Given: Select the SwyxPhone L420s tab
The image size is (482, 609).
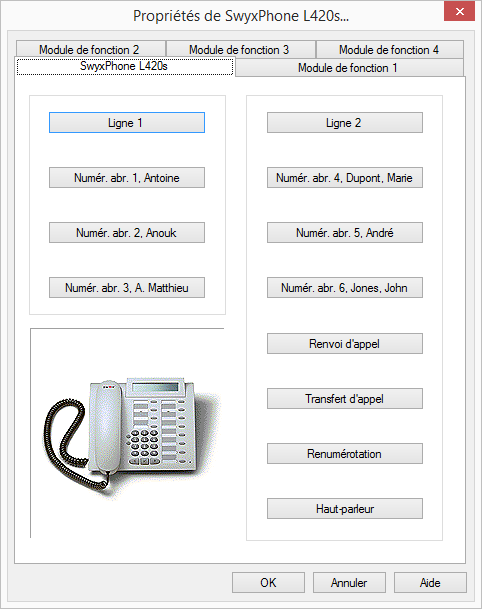Looking at the screenshot, I should coord(125,66).
